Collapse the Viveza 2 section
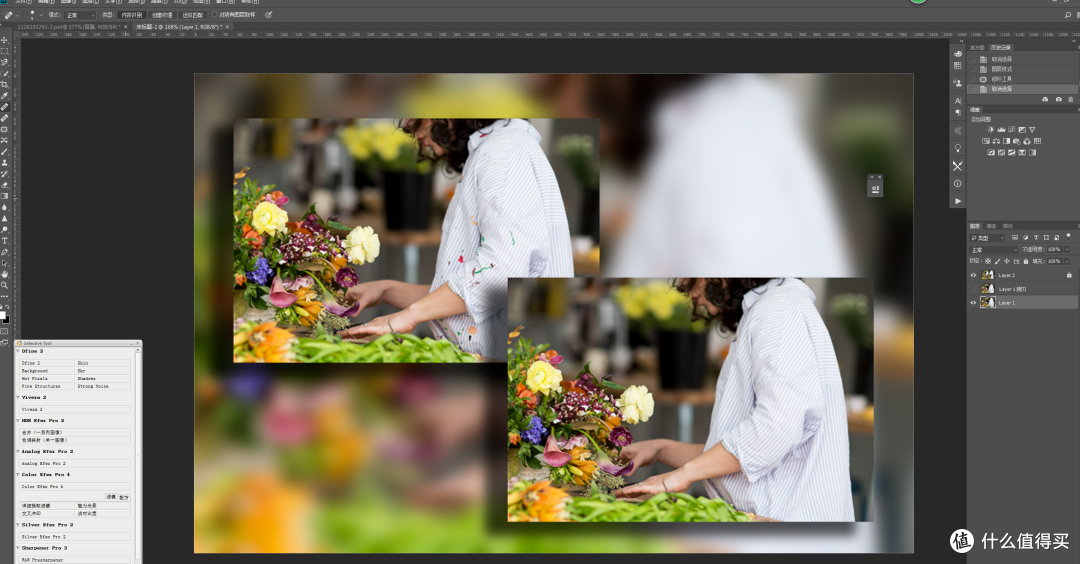Image resolution: width=1080 pixels, height=564 pixels. 18,397
